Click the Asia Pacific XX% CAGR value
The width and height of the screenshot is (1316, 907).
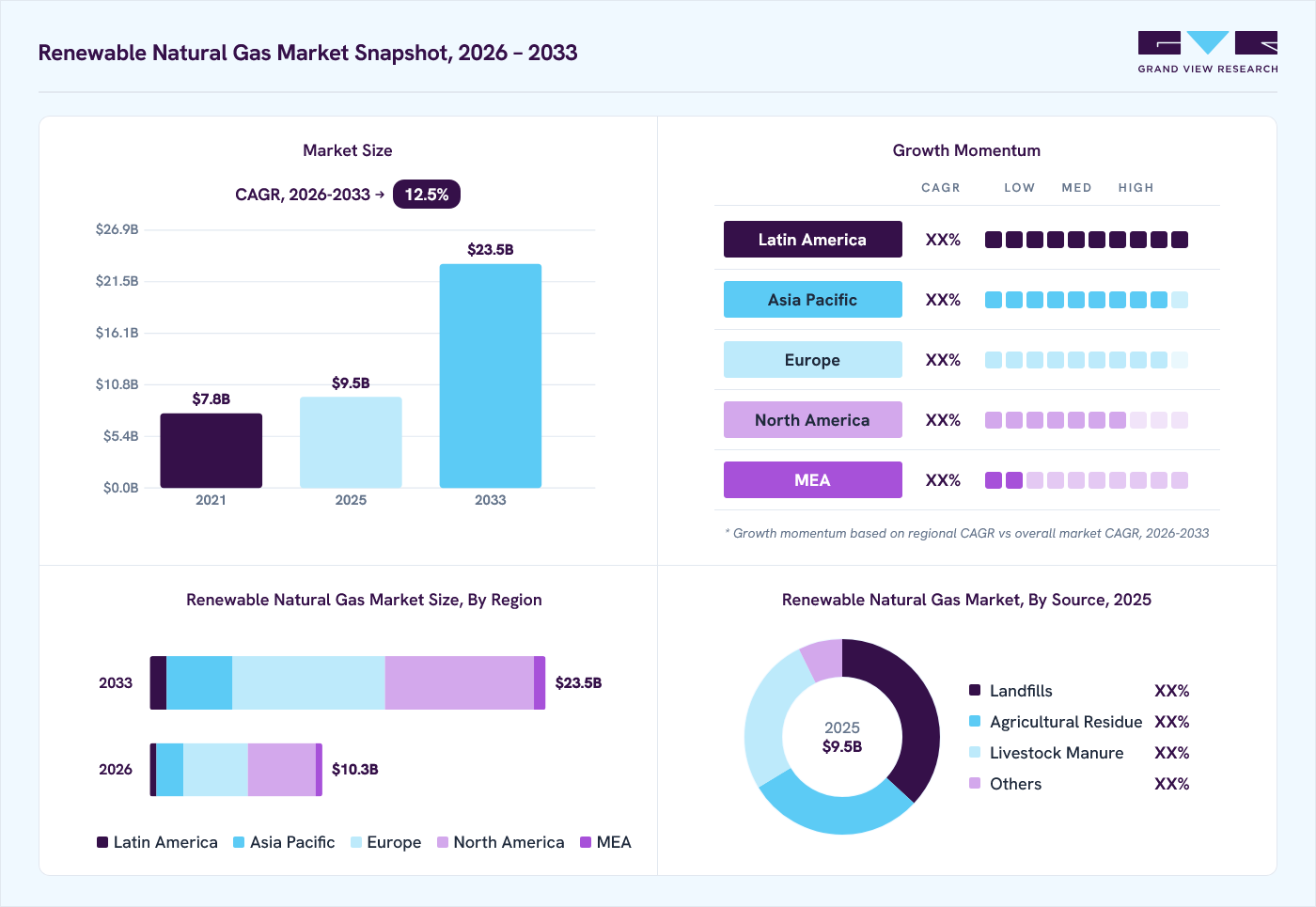(943, 300)
